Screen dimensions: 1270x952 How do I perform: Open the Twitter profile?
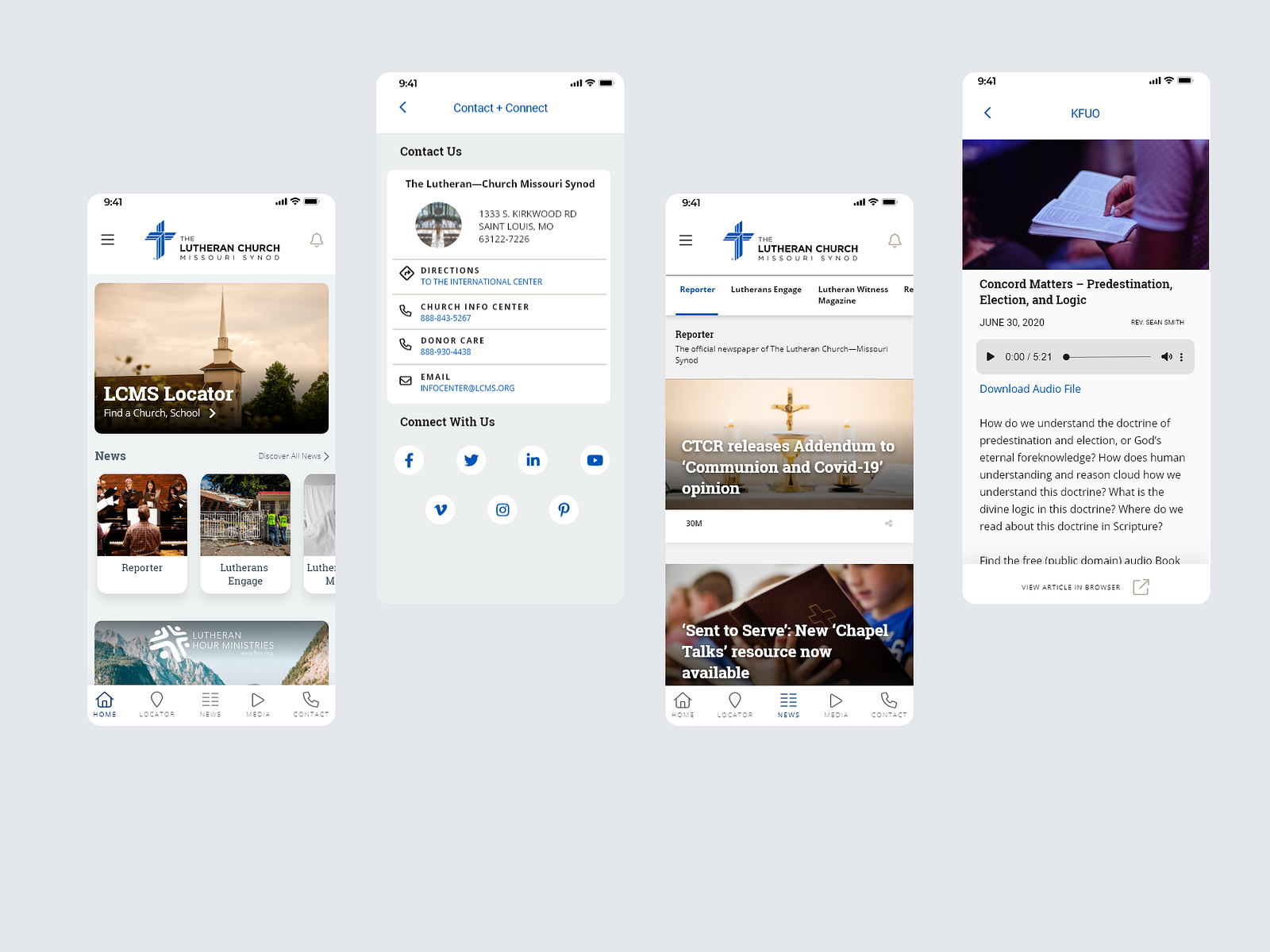click(471, 460)
